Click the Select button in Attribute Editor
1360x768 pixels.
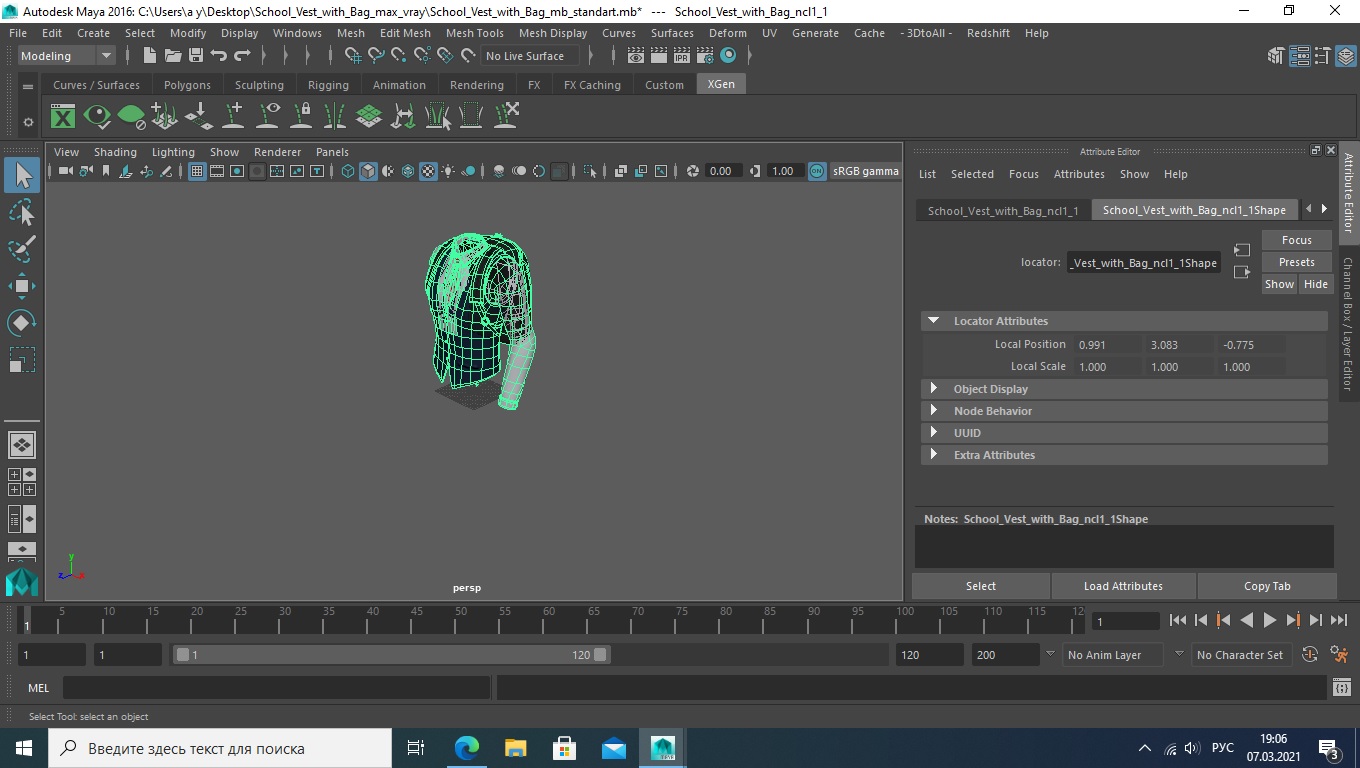[980, 586]
